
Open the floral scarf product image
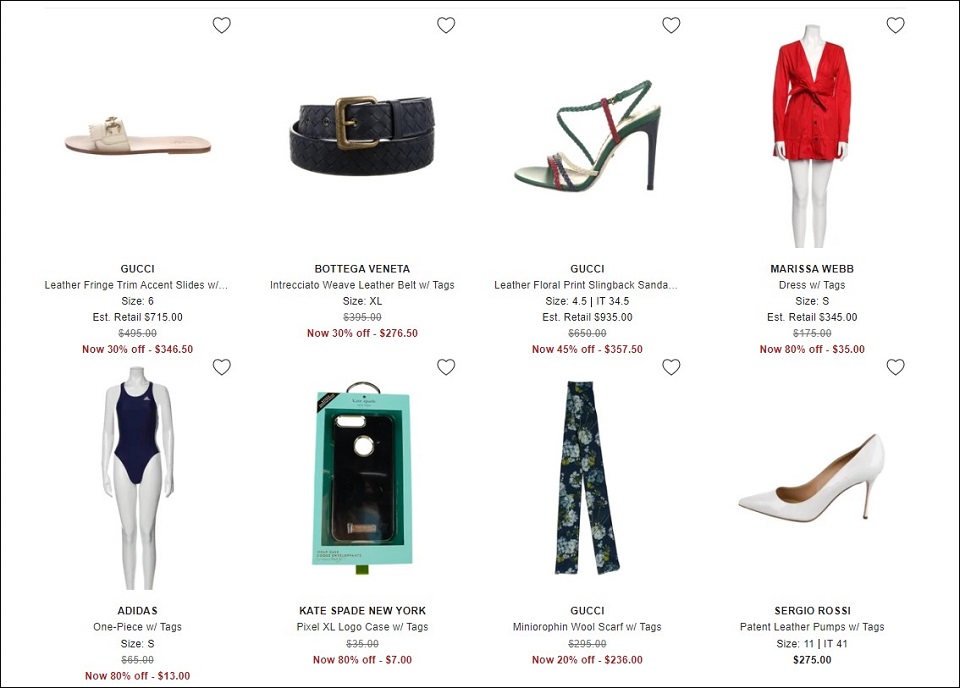[587, 477]
